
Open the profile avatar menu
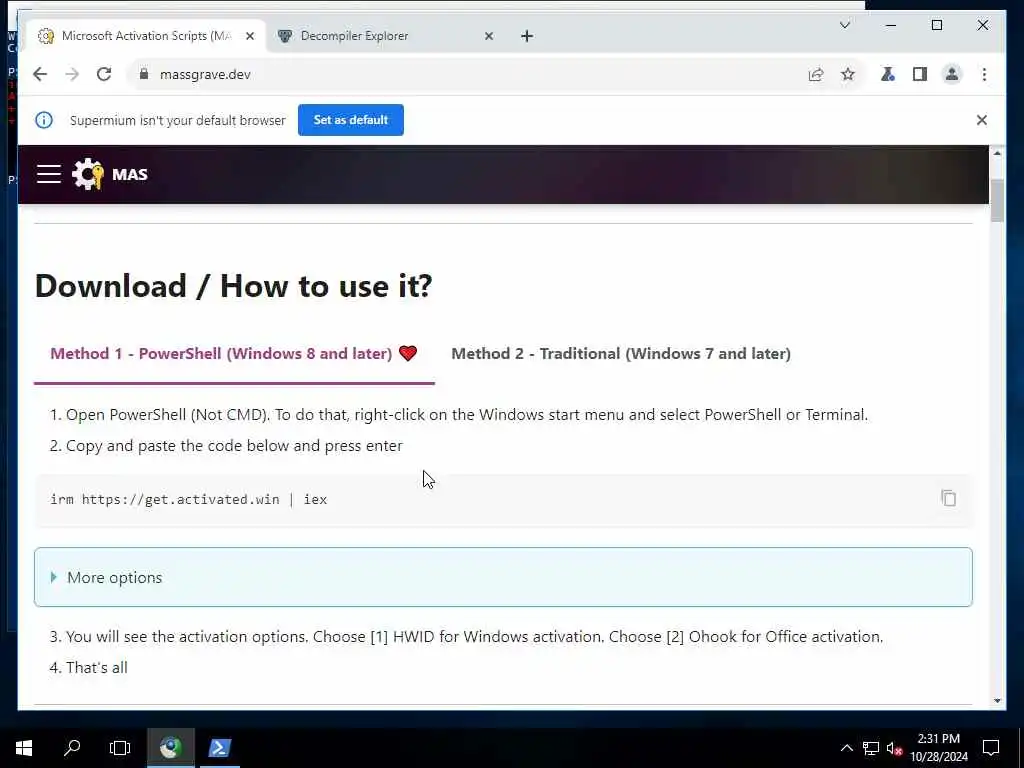coord(952,74)
